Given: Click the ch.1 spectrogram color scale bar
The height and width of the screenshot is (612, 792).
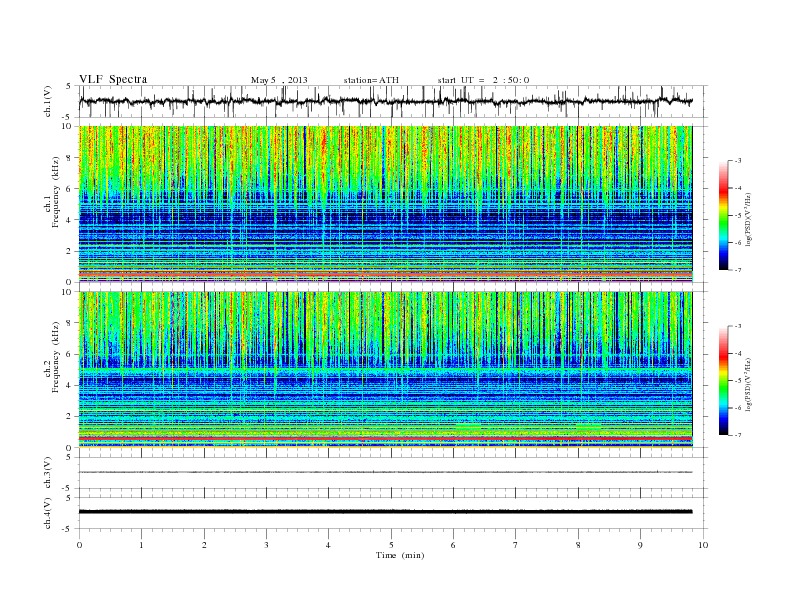Looking at the screenshot, I should click(723, 216).
